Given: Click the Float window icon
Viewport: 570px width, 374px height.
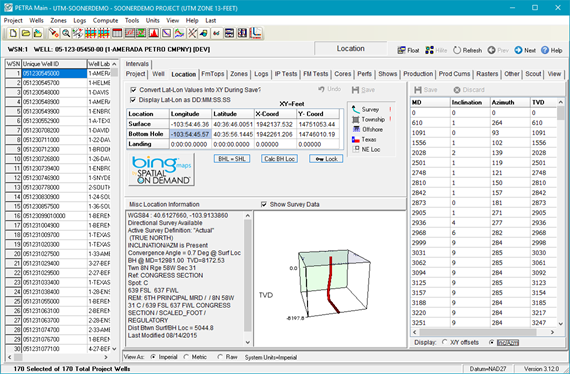Looking at the screenshot, I should [401, 50].
